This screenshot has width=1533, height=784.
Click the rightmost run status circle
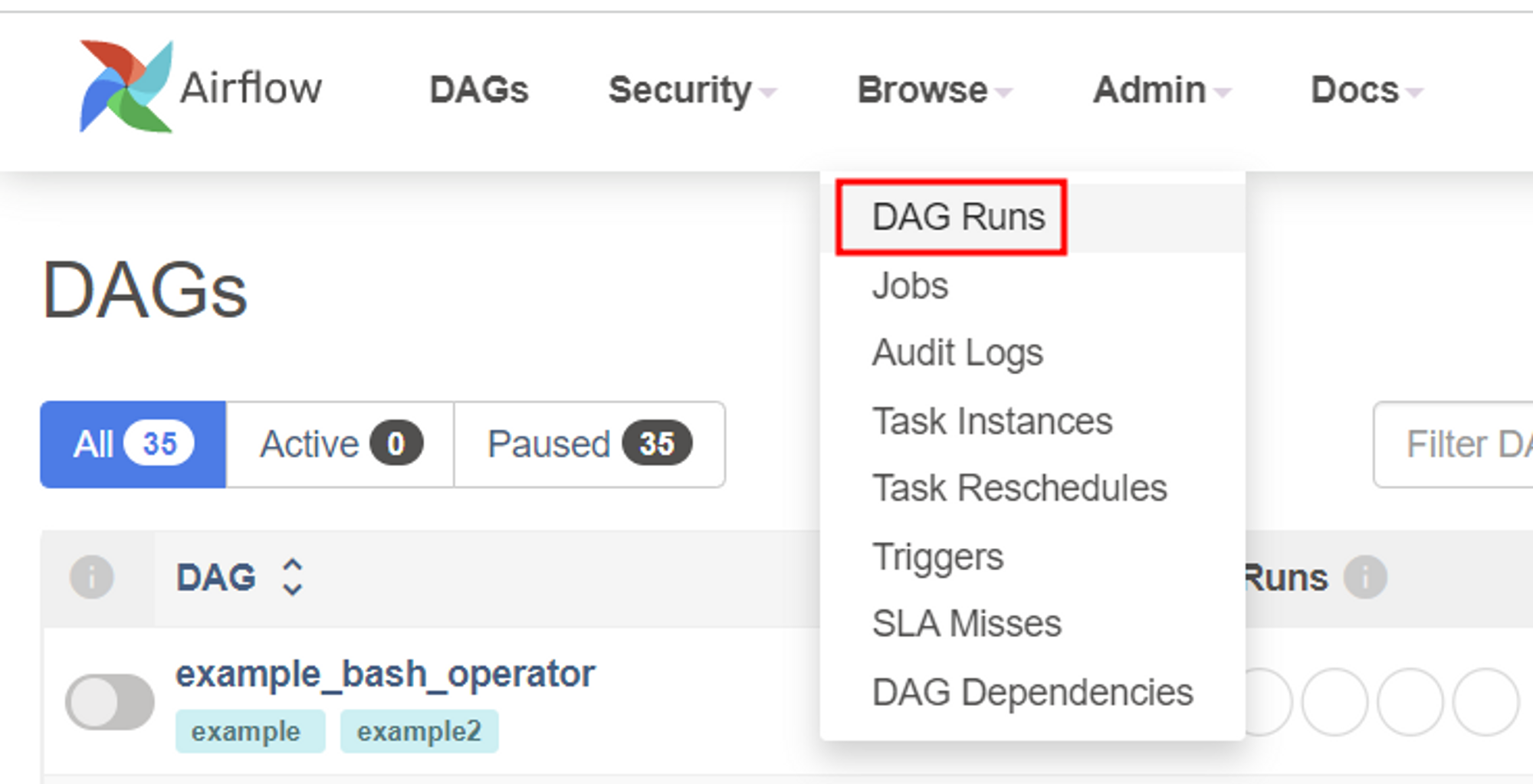[x=1485, y=702]
